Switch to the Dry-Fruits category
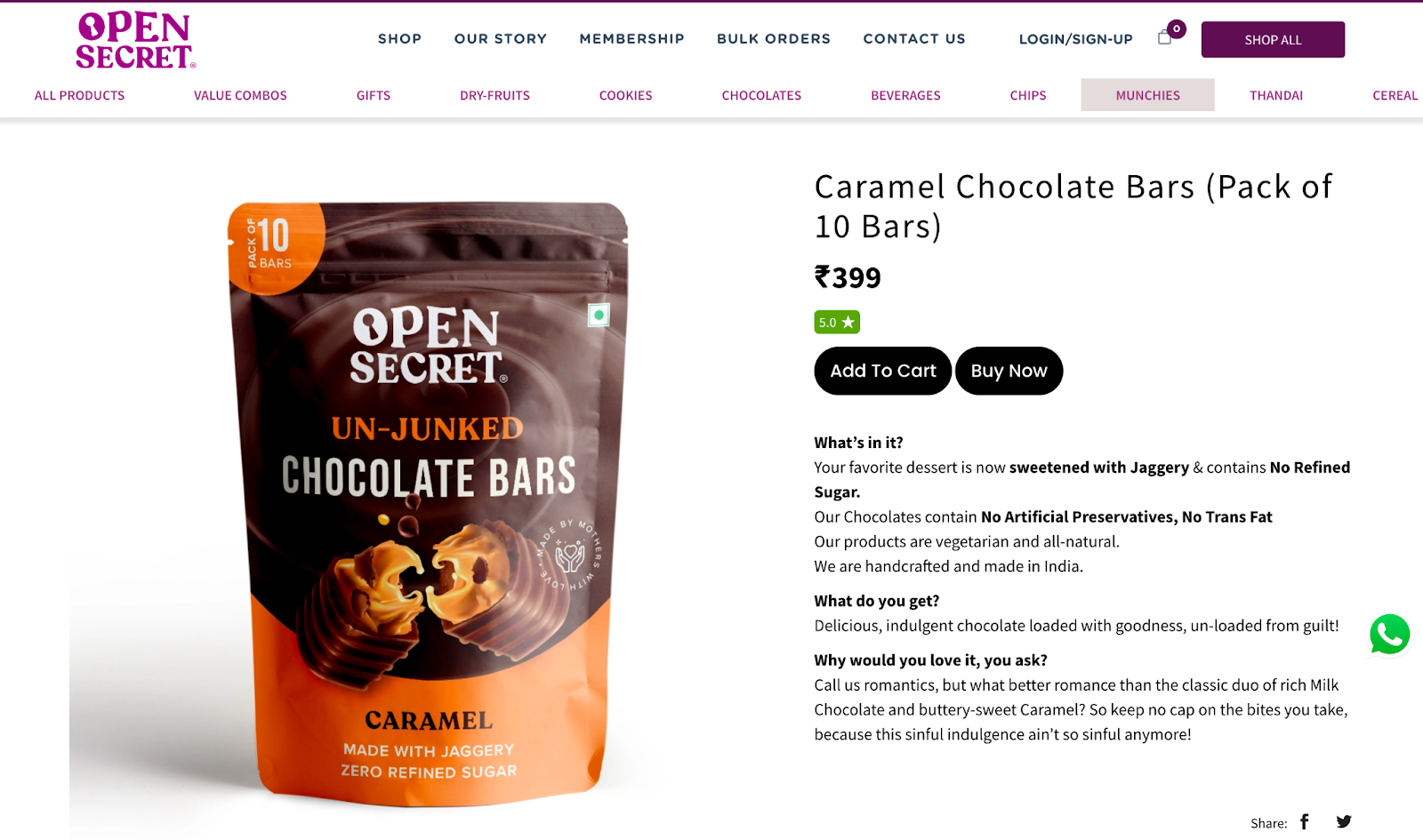The height and width of the screenshot is (840, 1423). point(494,95)
